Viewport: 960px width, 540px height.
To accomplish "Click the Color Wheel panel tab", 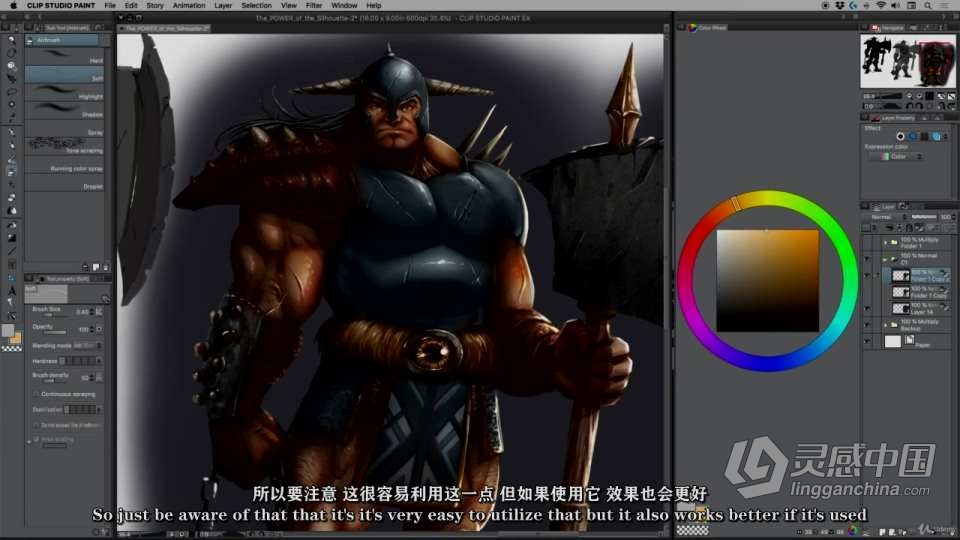I will pos(707,28).
